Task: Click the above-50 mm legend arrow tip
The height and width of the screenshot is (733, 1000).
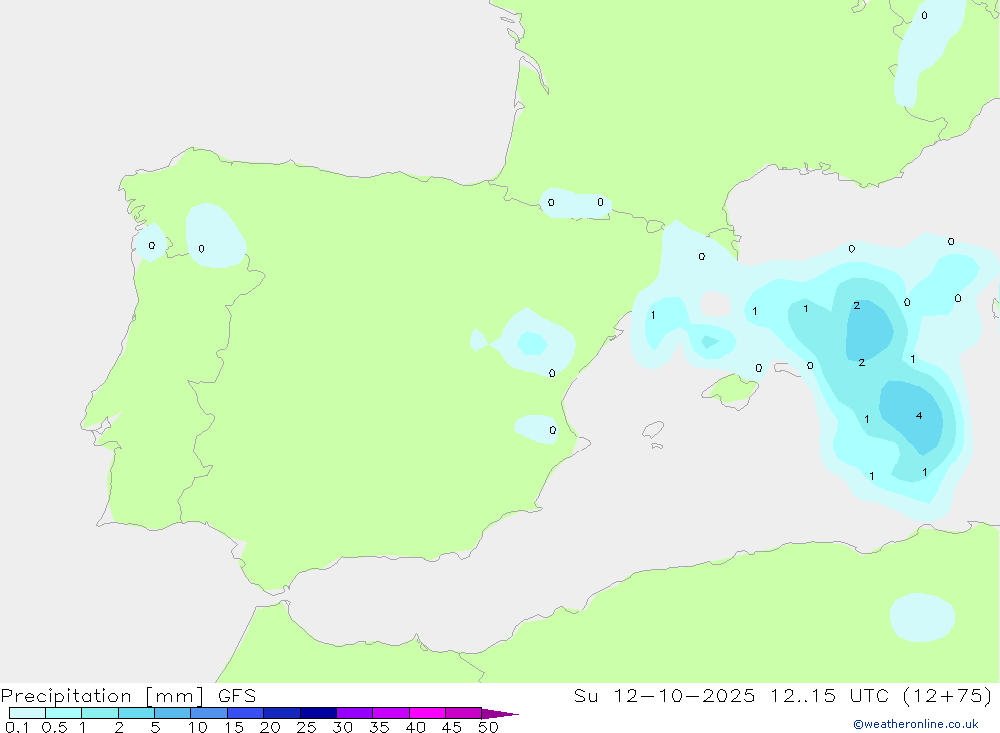Action: [x=499, y=713]
